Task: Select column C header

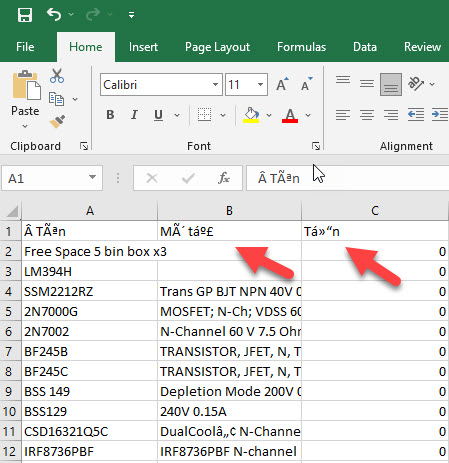Action: 375,211
